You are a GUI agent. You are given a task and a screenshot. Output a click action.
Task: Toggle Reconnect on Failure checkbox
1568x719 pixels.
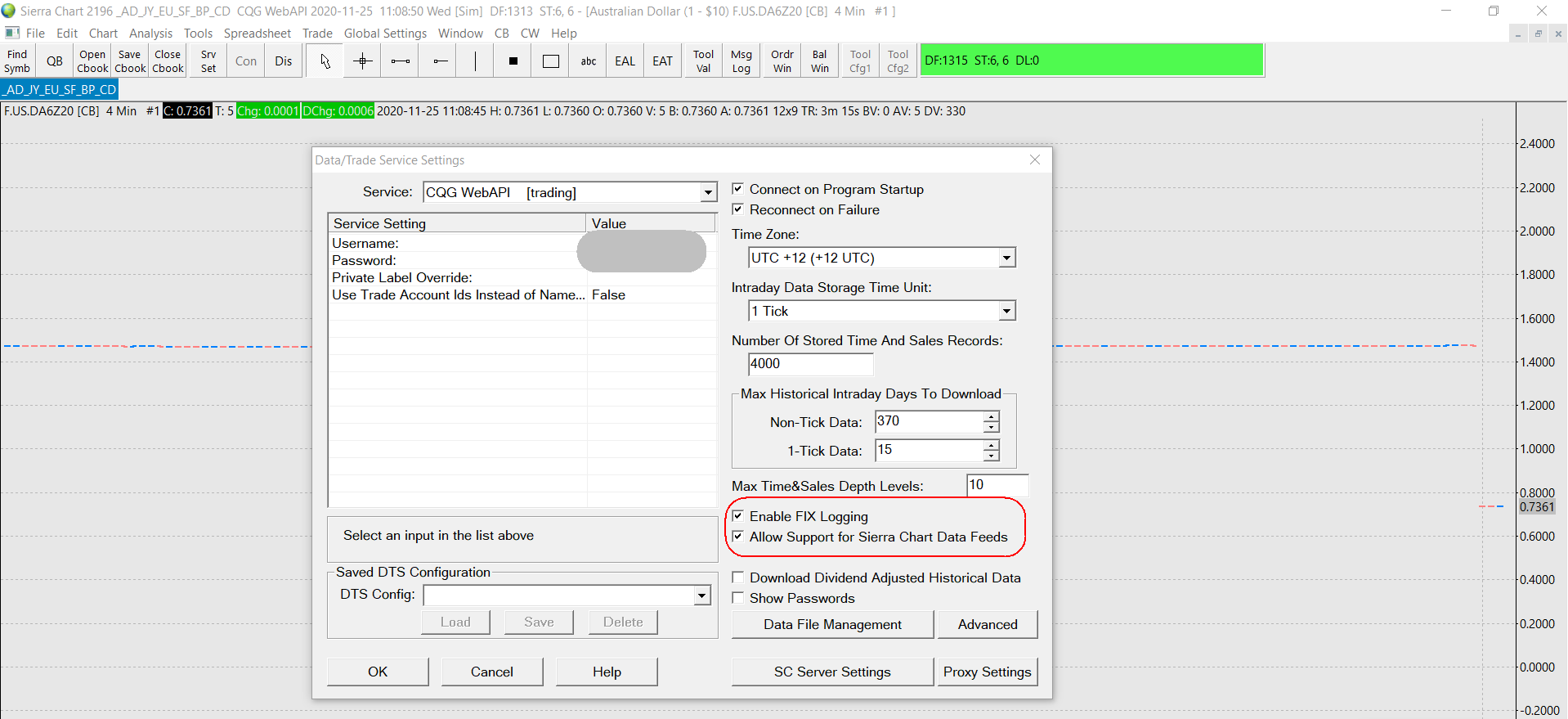pyautogui.click(x=737, y=209)
